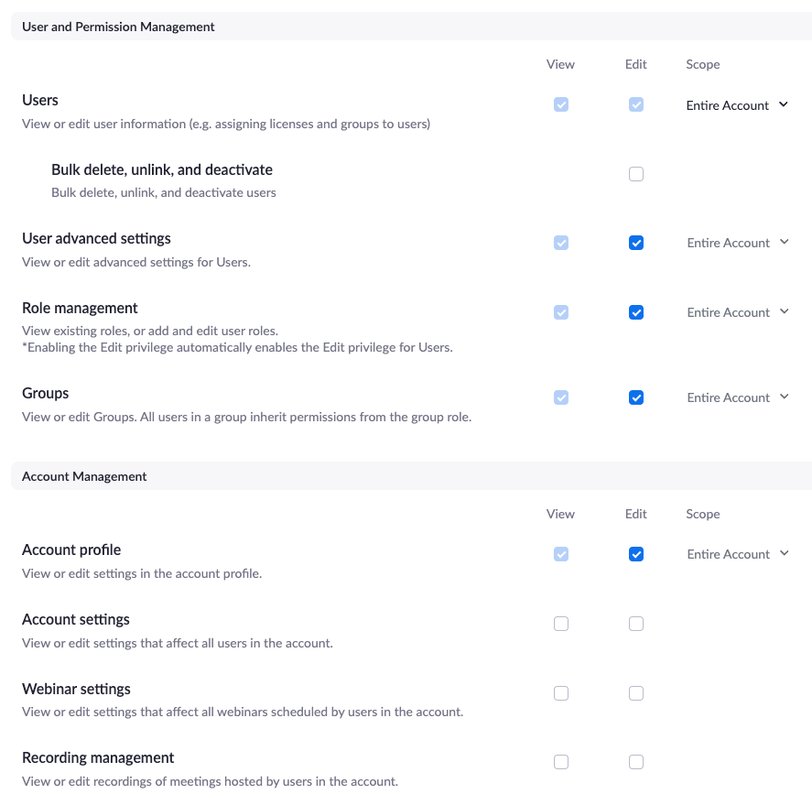This screenshot has height=805, width=812.
Task: Toggle the Edit checkbox for User advanced settings
Action: point(636,242)
